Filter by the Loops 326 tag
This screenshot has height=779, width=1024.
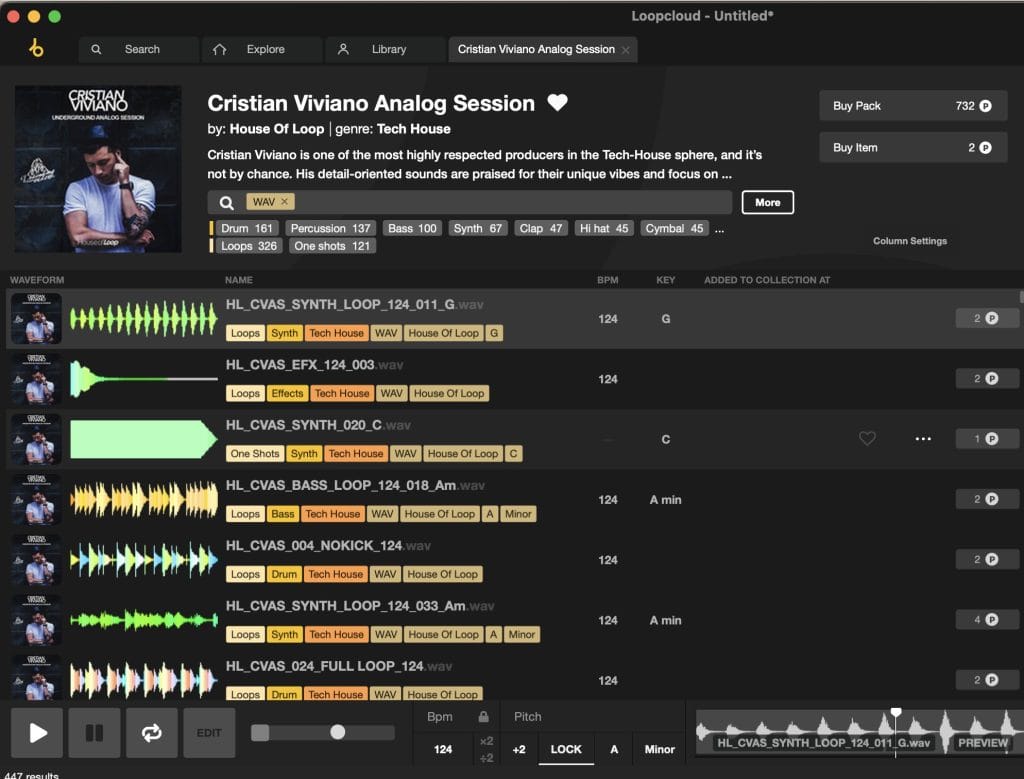pyautogui.click(x=249, y=246)
